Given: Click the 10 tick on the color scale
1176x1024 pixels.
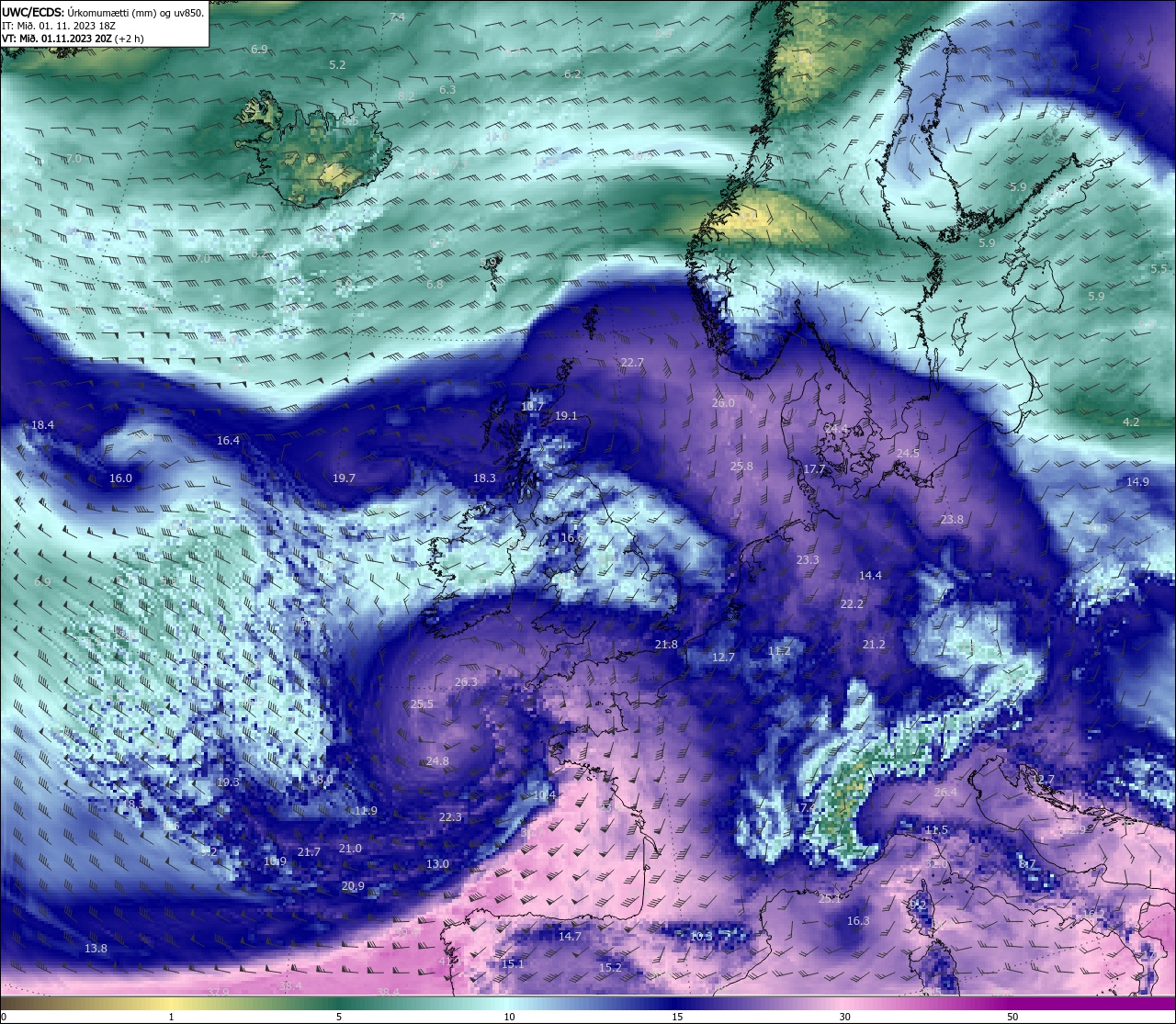Looking at the screenshot, I should [509, 1017].
